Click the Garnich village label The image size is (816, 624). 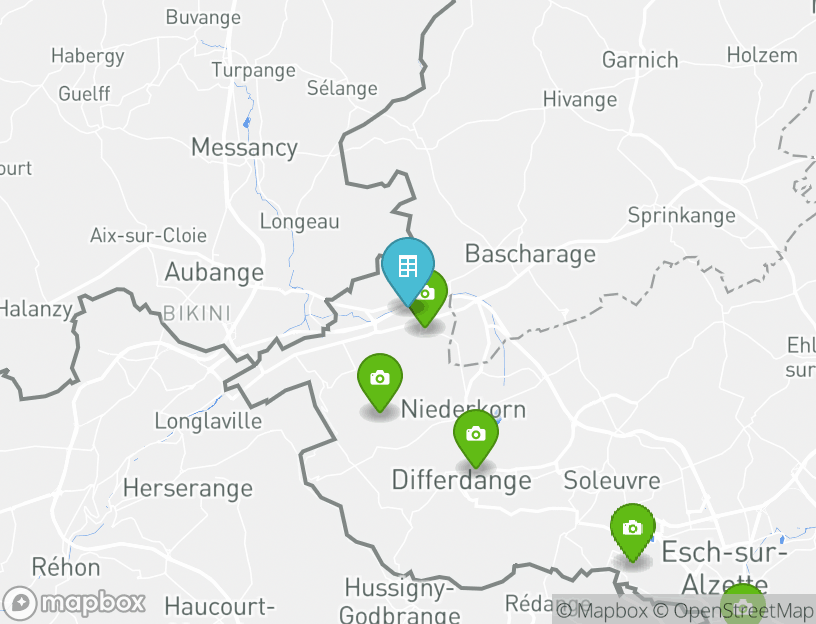640,60
